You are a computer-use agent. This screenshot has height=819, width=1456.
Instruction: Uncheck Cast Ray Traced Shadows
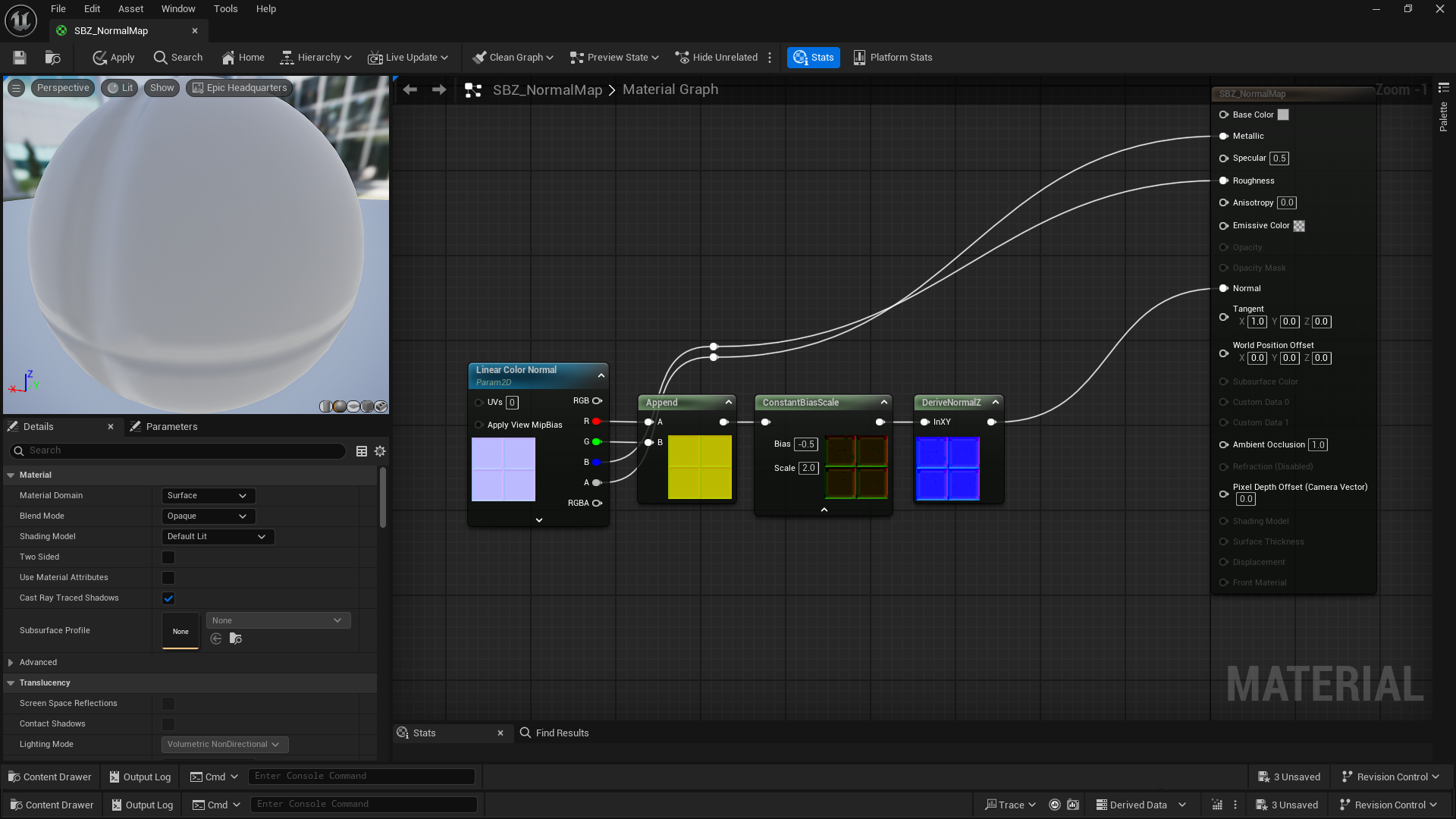pos(168,598)
